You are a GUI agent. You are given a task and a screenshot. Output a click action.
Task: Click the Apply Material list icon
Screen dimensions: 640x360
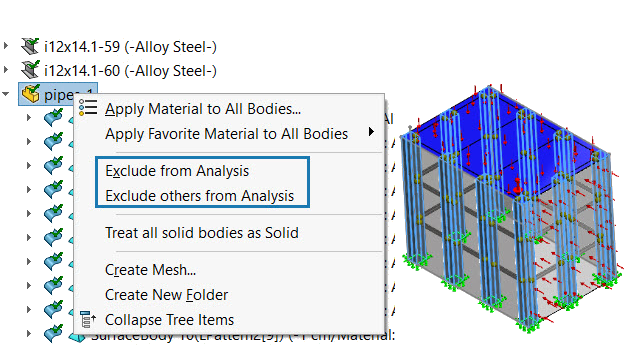coord(88,108)
